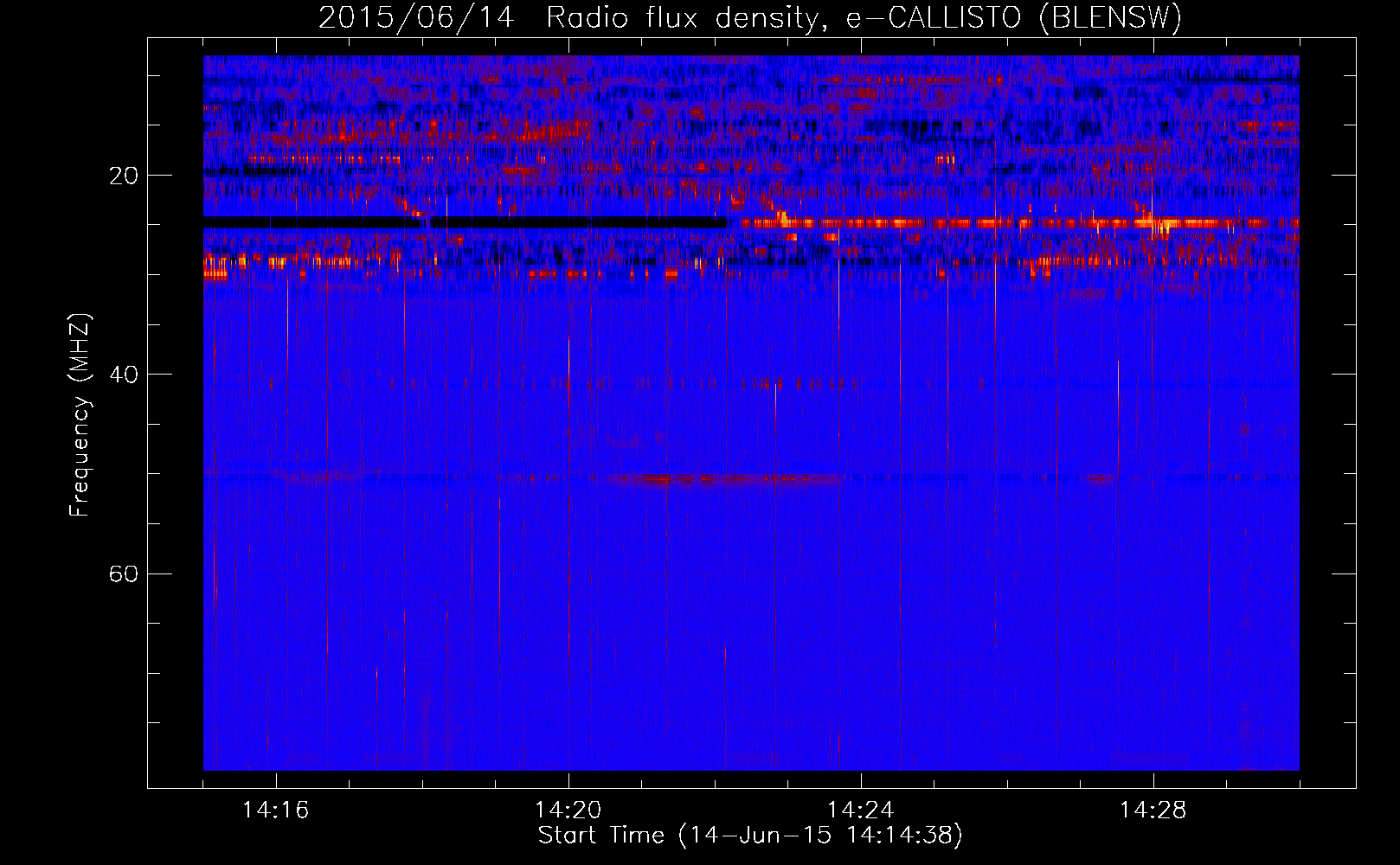The height and width of the screenshot is (865, 1400).
Task: Click the 14:16 time tick label
Action: point(276,811)
